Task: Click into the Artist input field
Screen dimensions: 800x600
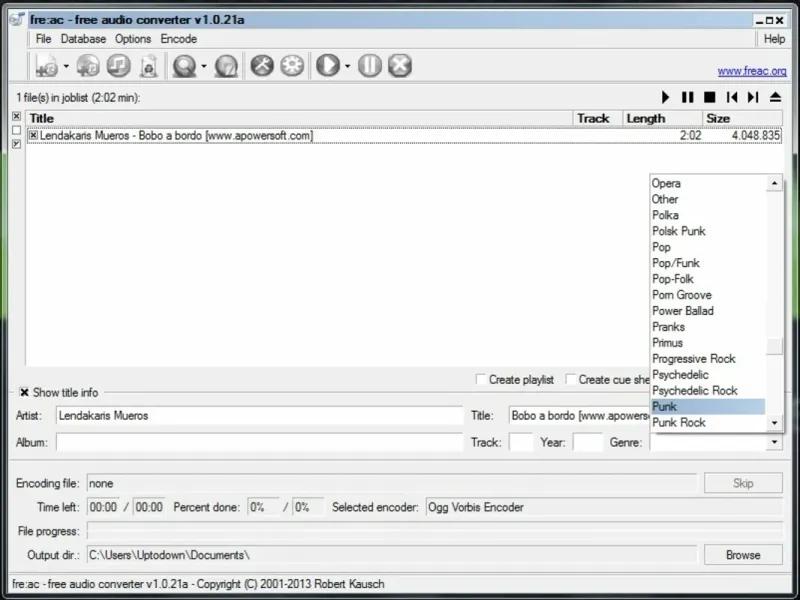Action: (x=259, y=415)
